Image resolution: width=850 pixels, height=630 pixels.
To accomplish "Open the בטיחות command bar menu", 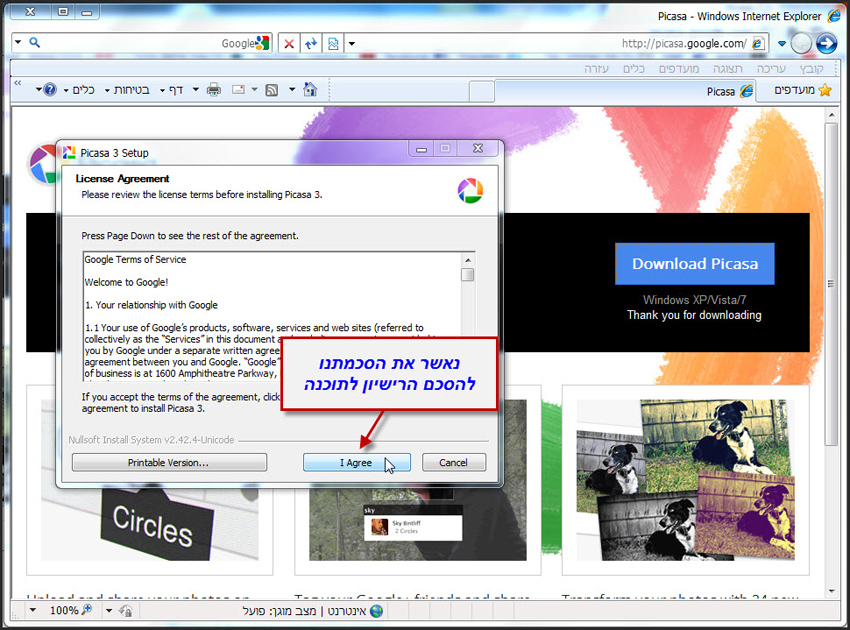I will coord(127,90).
